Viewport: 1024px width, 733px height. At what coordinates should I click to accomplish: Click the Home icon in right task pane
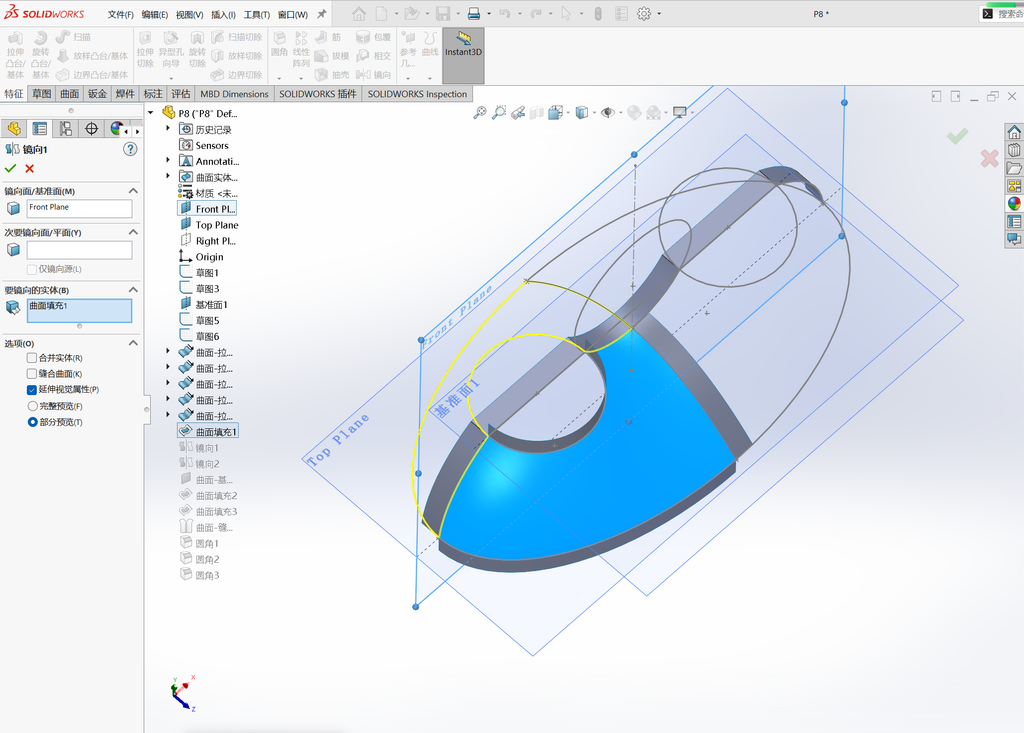coord(1014,133)
